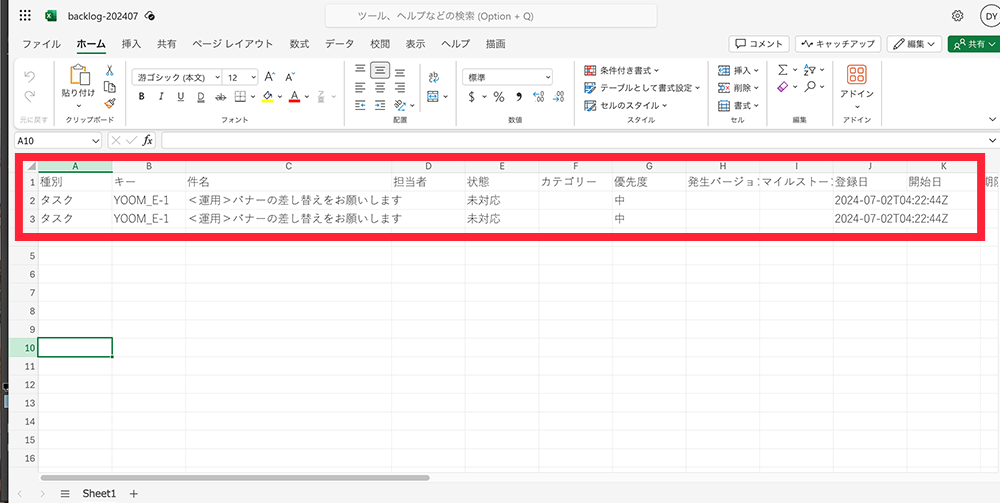Open the settings gear icon
The height and width of the screenshot is (503, 1000).
(957, 16)
